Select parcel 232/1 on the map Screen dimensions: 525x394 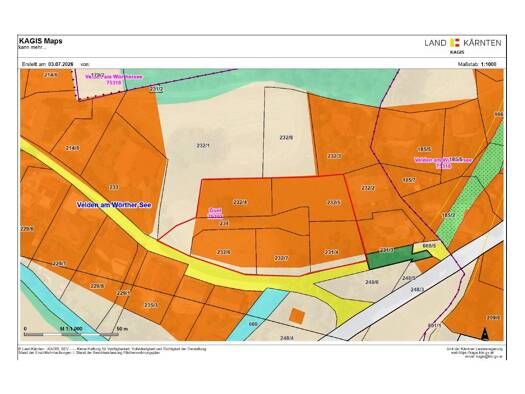point(203,145)
